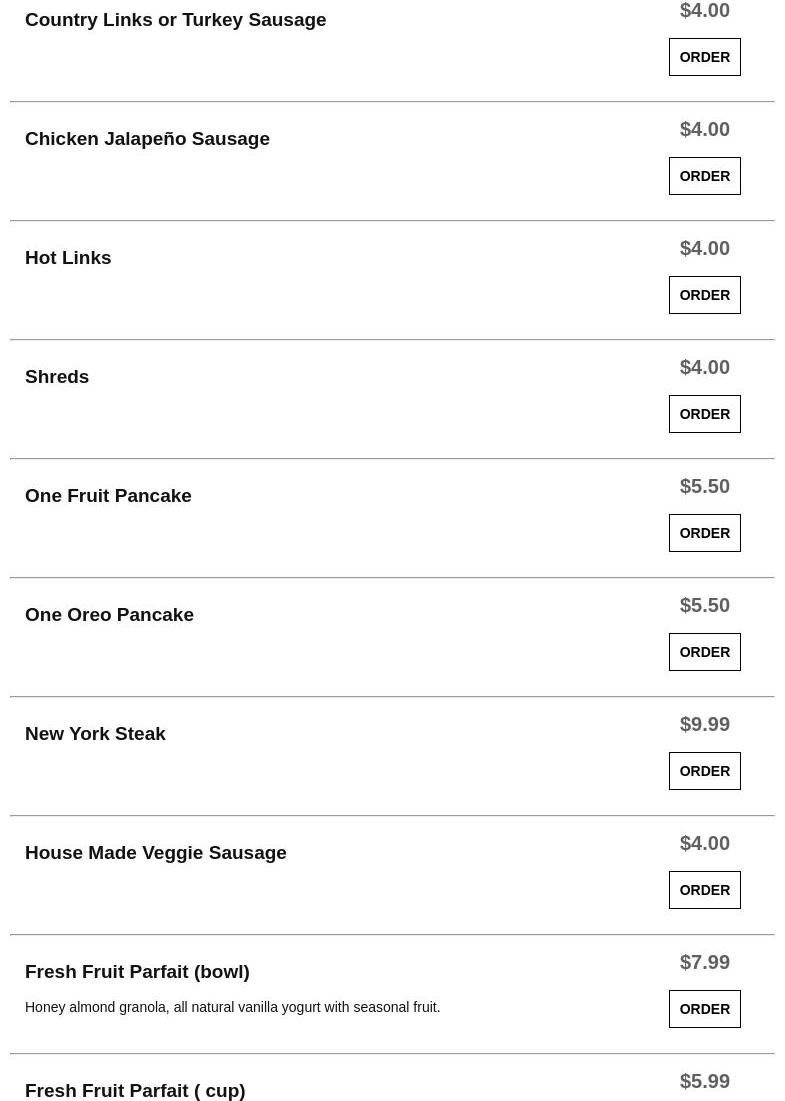785x1101 pixels.
Task: Select the Hot Links item name
Action: [68, 258]
